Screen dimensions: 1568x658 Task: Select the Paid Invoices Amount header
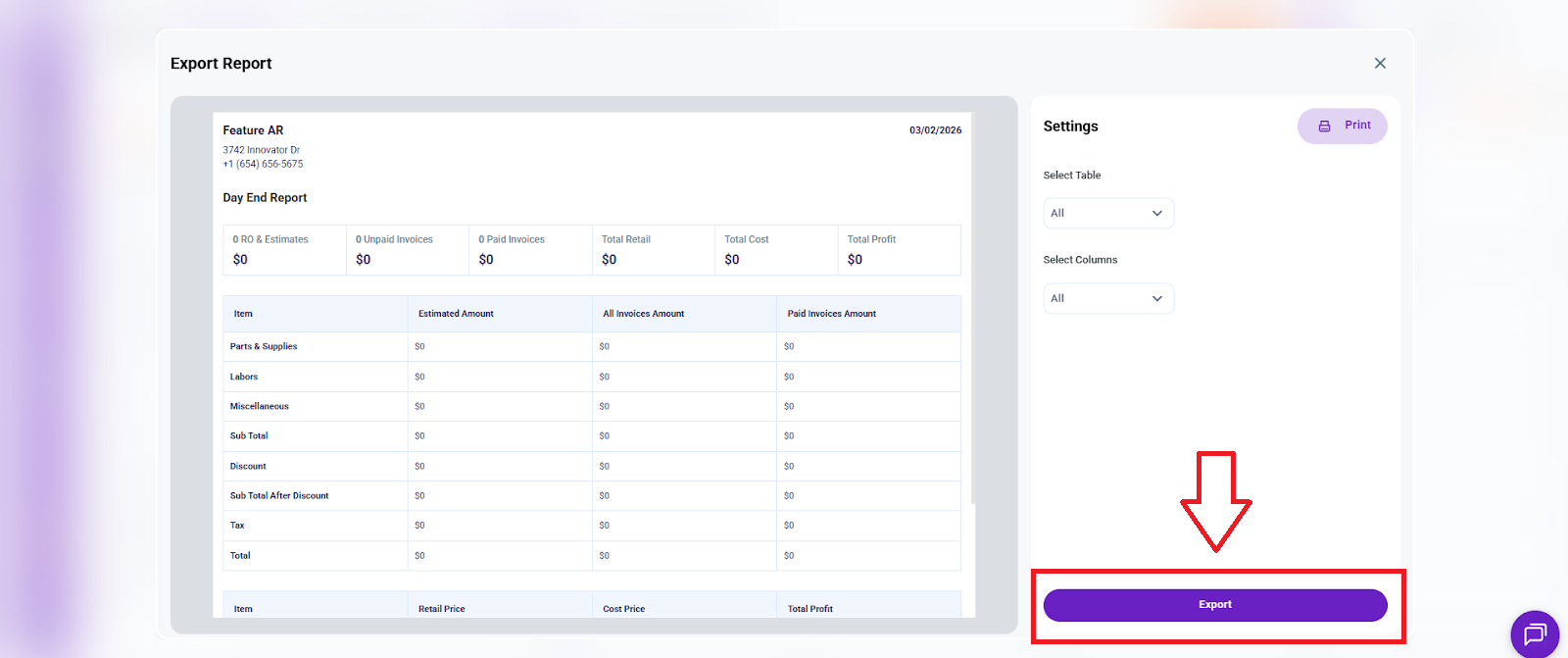[831, 314]
